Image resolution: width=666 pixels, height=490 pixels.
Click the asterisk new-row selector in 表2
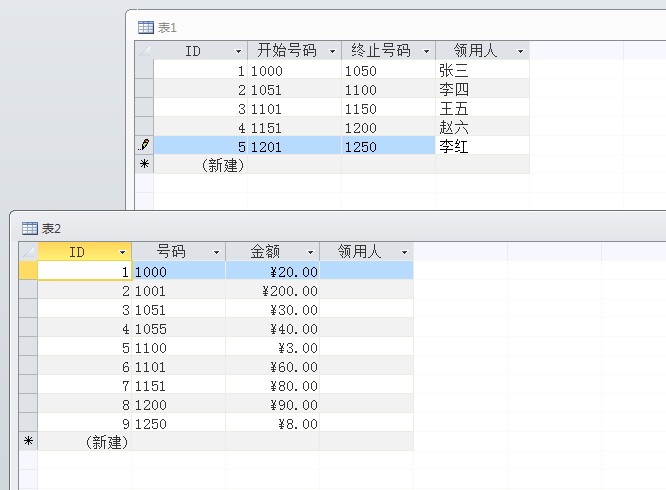tap(28, 441)
